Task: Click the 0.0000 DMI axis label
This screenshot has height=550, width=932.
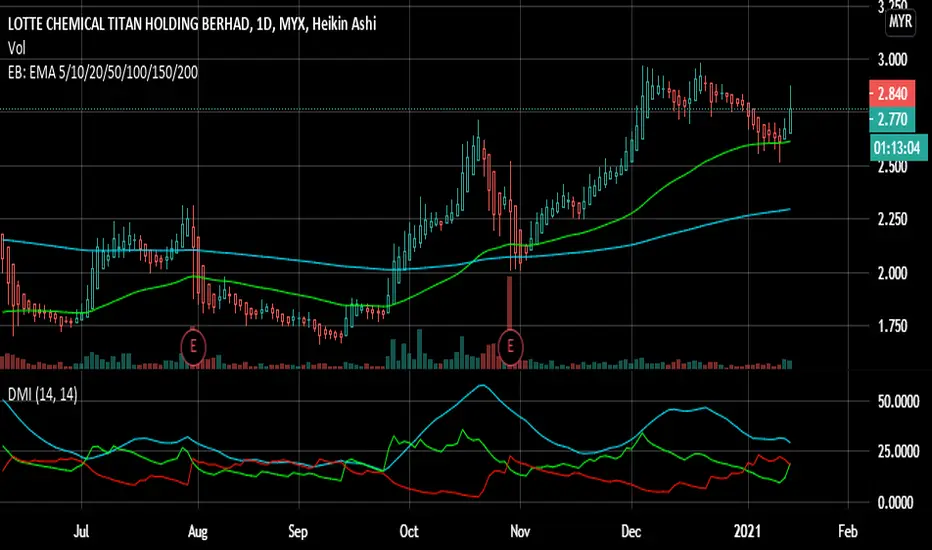Action: point(898,502)
